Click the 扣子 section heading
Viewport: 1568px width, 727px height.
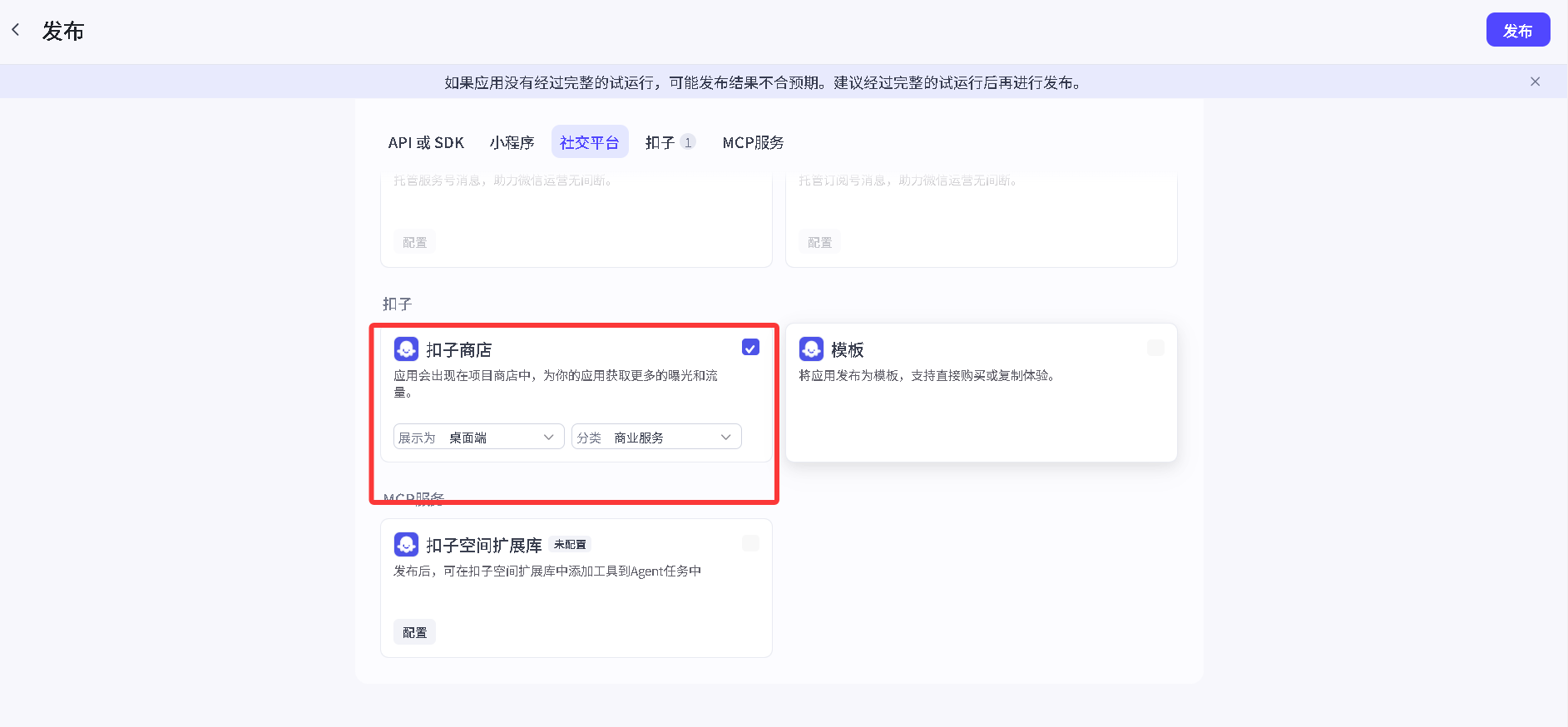[397, 304]
